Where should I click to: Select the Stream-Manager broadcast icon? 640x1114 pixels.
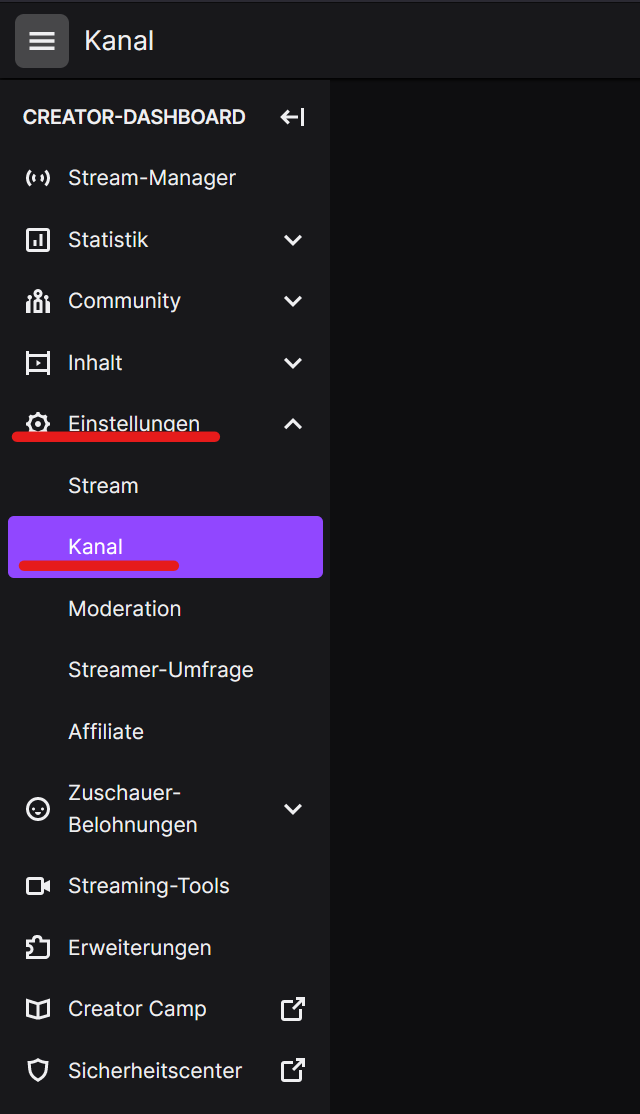coord(37,177)
